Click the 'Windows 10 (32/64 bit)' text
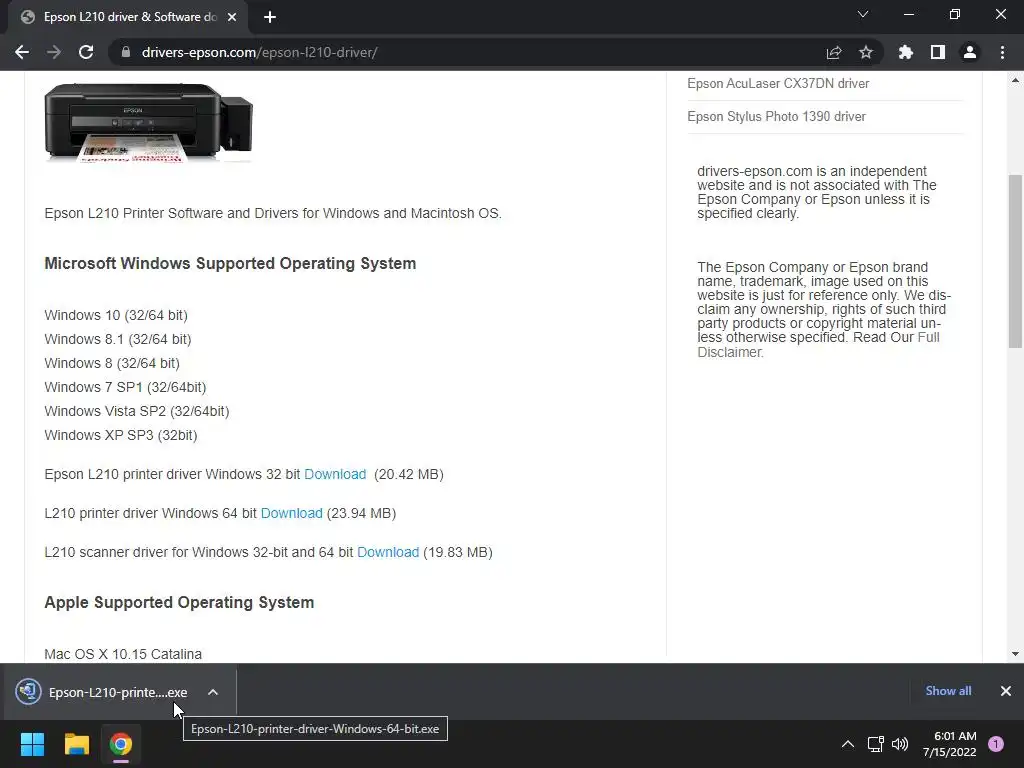The image size is (1024, 768). tap(116, 315)
